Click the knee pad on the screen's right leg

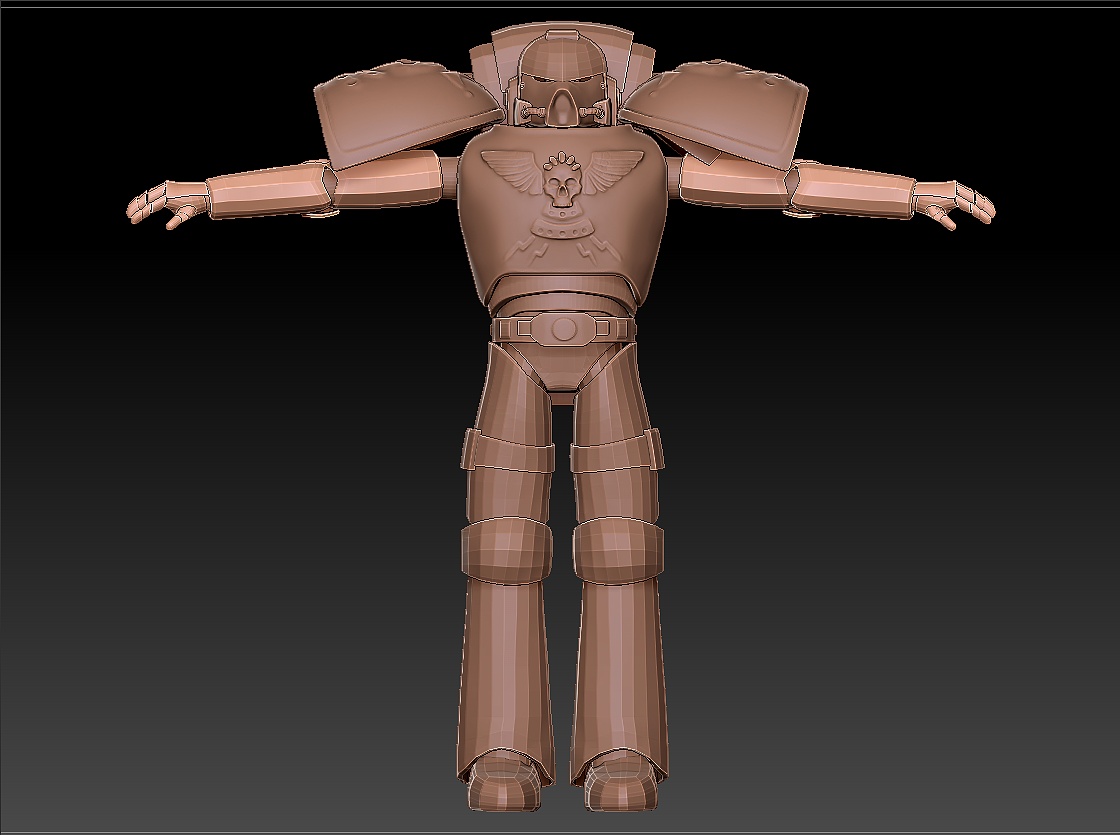pyautogui.click(x=619, y=551)
